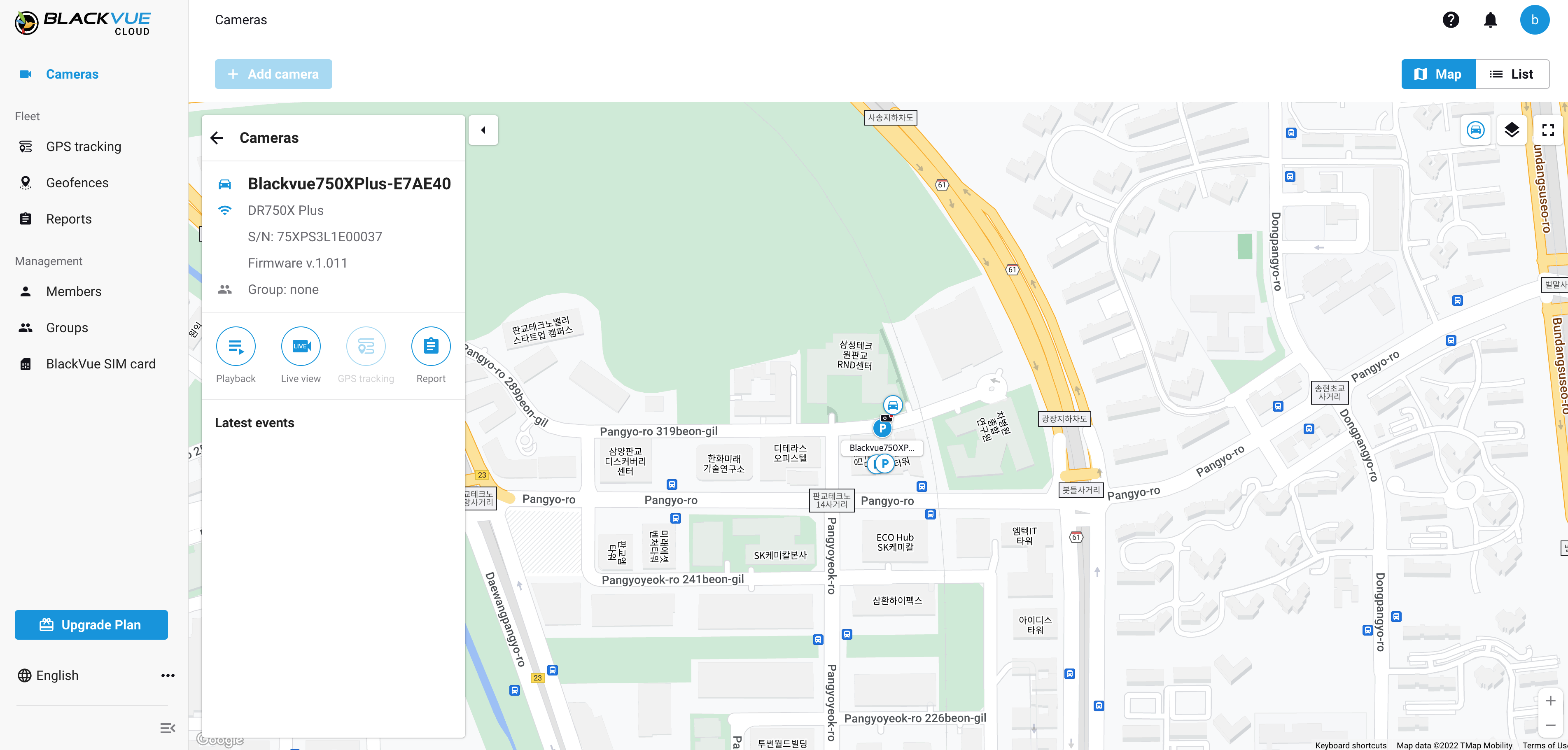
Task: Click the Firmware v.1.011 text
Action: [x=297, y=263]
